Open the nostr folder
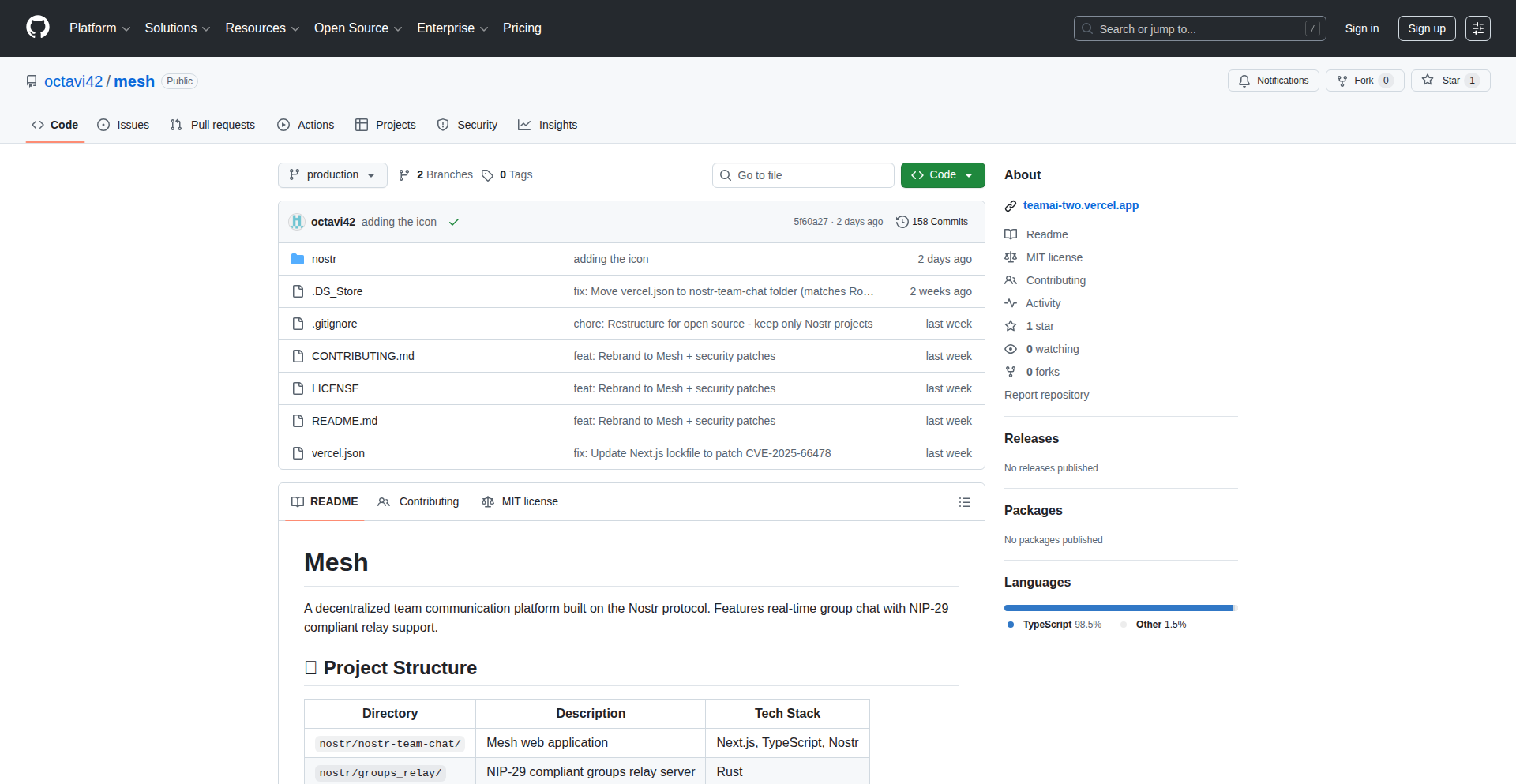 pyautogui.click(x=324, y=259)
